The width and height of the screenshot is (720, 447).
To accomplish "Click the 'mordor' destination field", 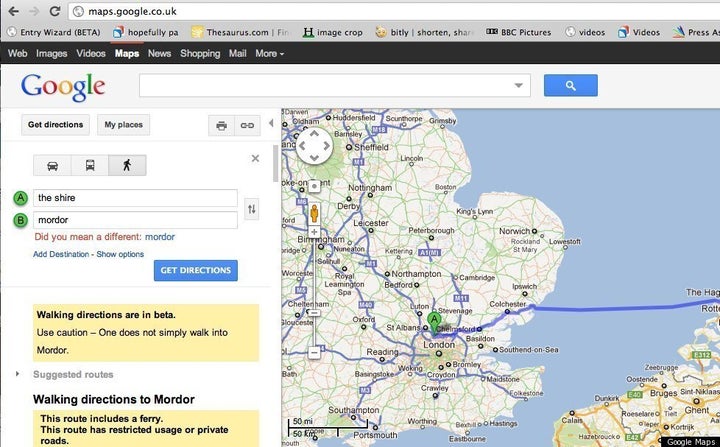I will [135, 220].
